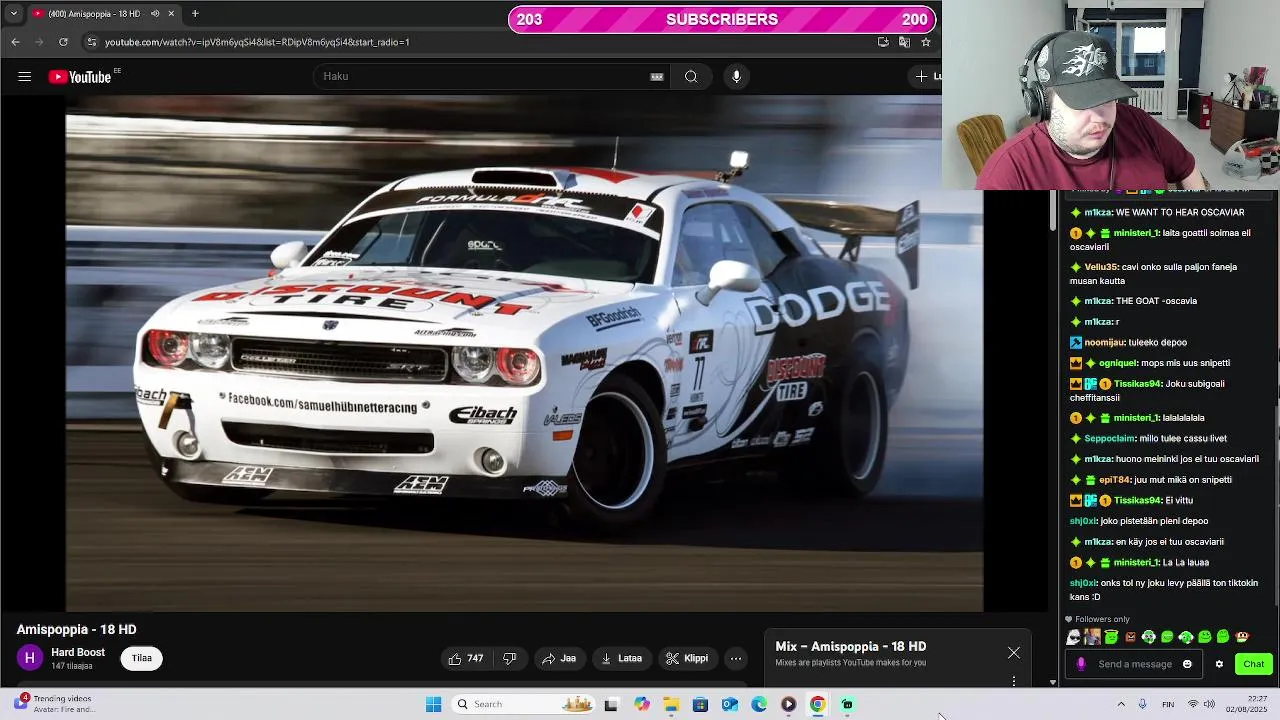This screenshot has height=720, width=1280.
Task: Open chat settings gear
Action: [1219, 664]
